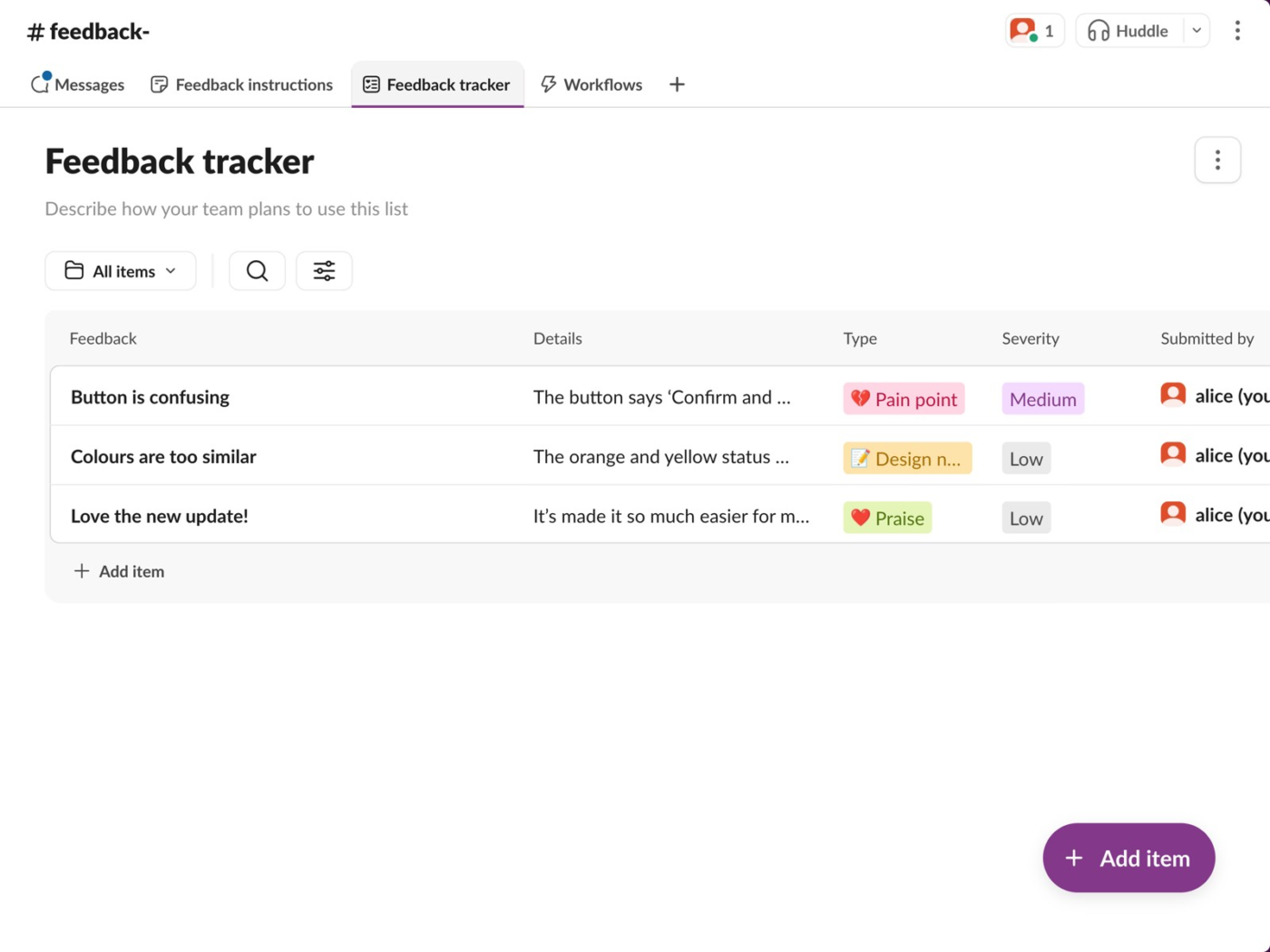The image size is (1270, 952).
Task: Click details 'The button says 'Confirm and ...'
Action: pyautogui.click(x=662, y=397)
